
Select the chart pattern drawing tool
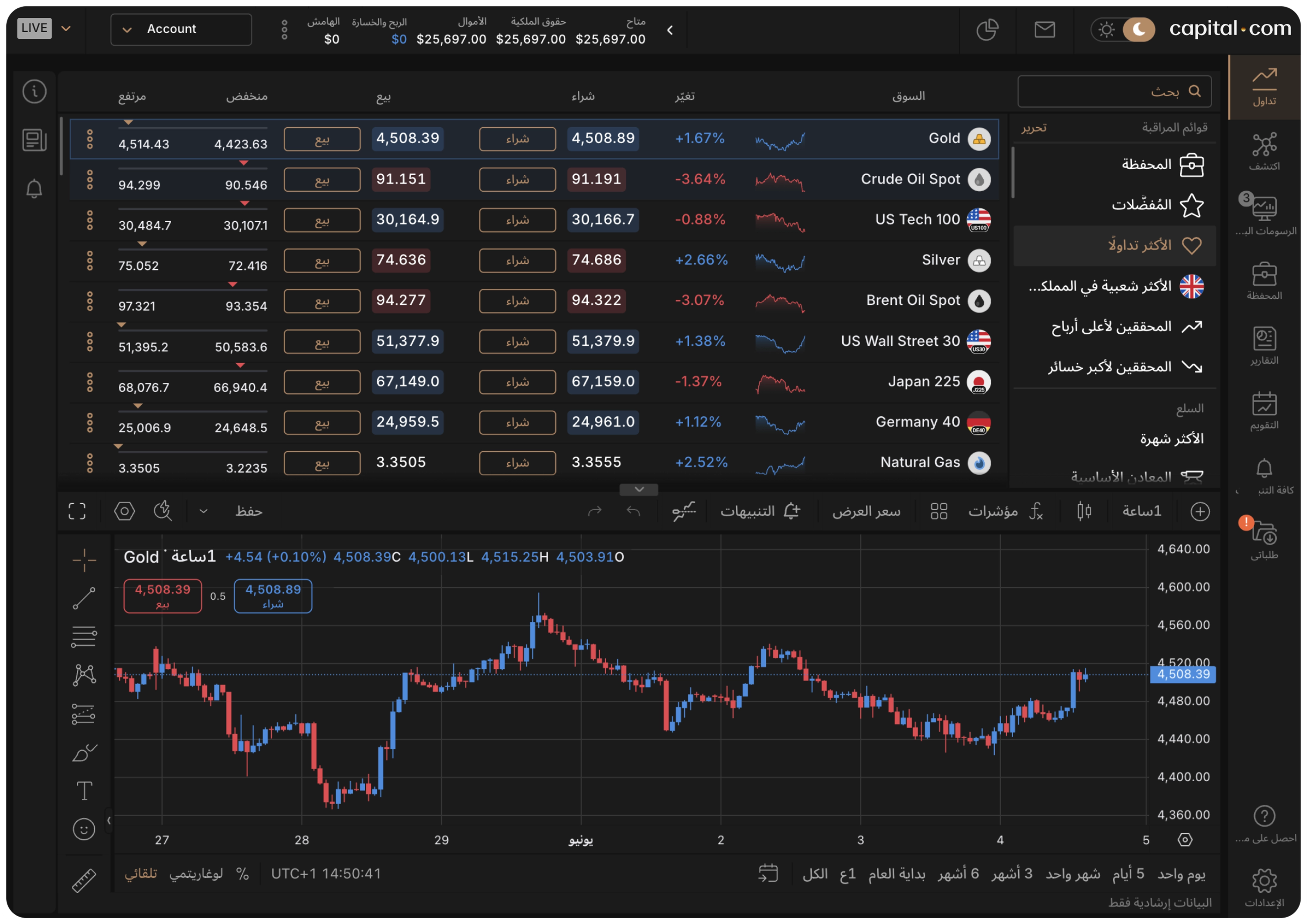(x=84, y=675)
